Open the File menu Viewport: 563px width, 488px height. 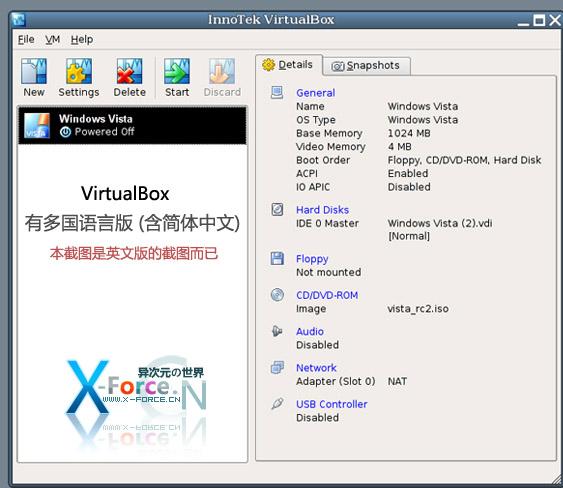(26, 39)
